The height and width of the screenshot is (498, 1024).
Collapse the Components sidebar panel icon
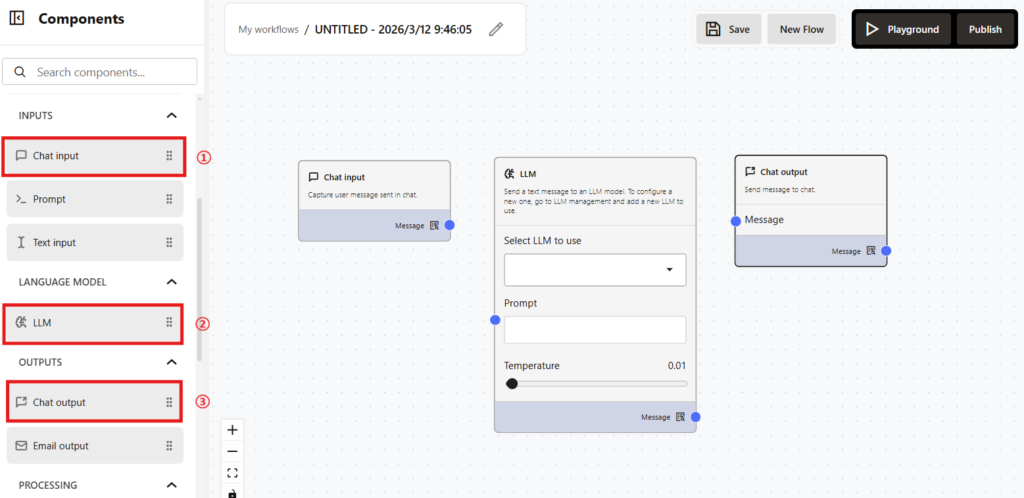coord(17,19)
